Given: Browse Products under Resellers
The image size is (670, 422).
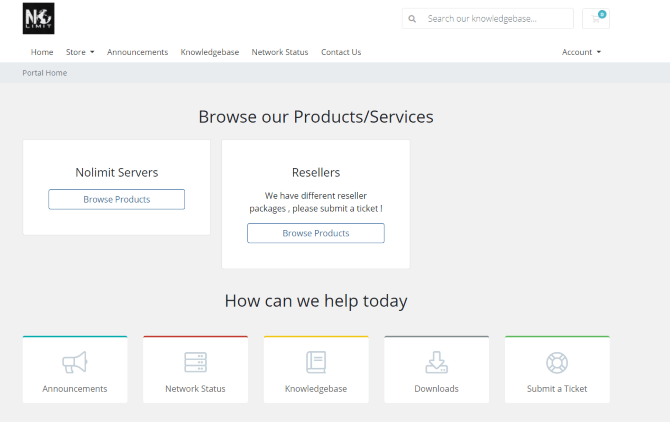Looking at the screenshot, I should click(x=316, y=233).
